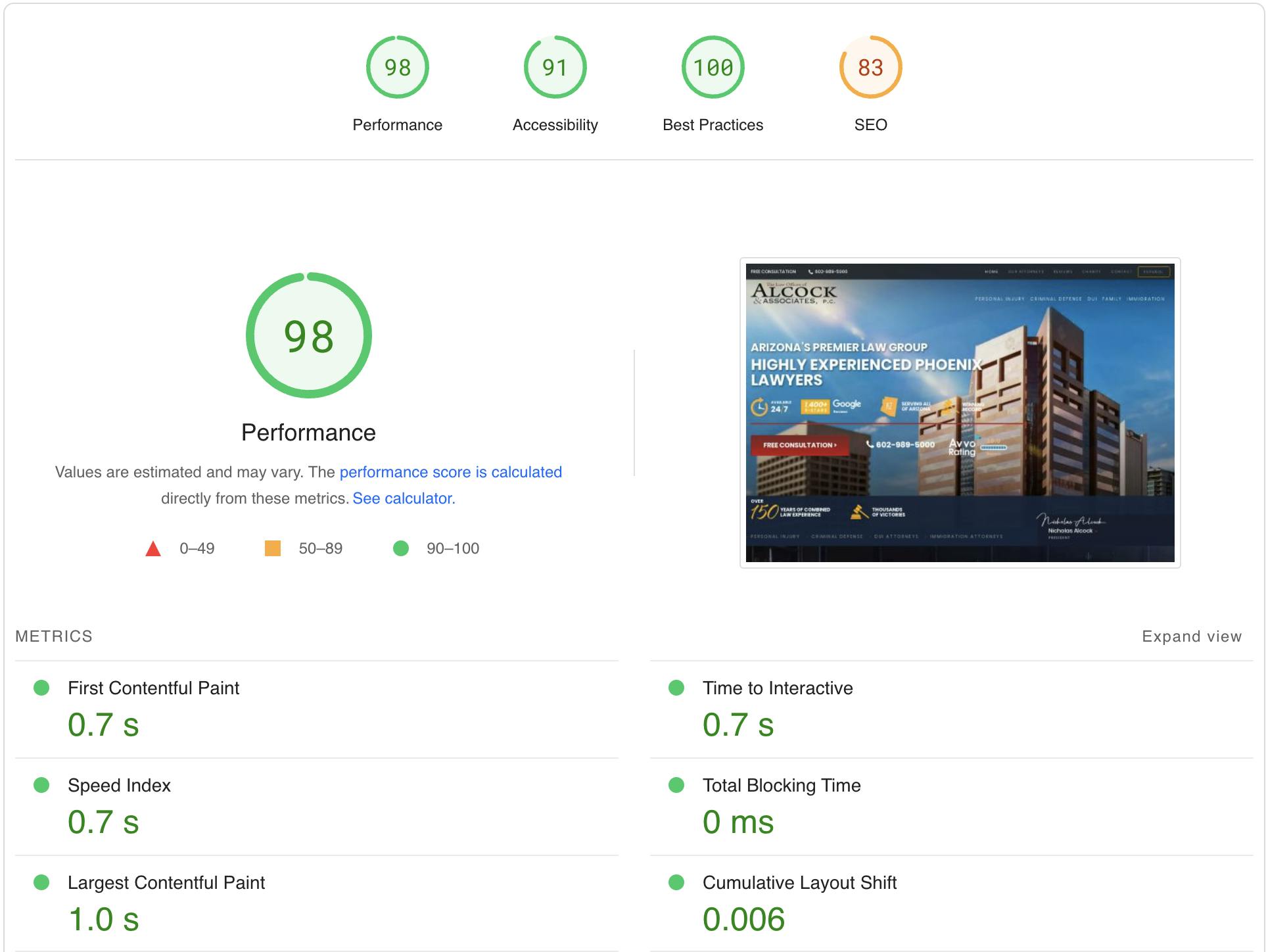Image resolution: width=1266 pixels, height=952 pixels.
Task: Click the 0 ms Total Blocking Time value
Action: point(738,822)
